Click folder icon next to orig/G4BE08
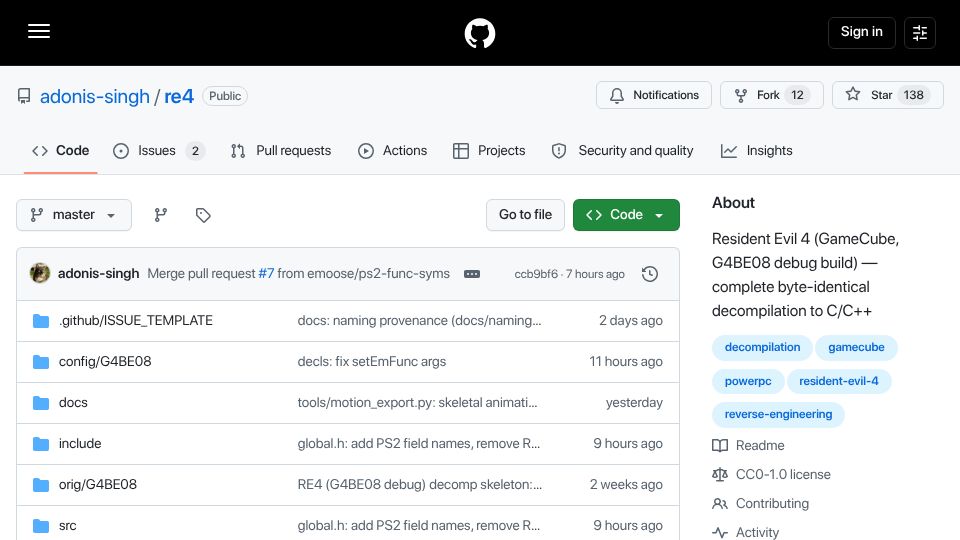The width and height of the screenshot is (960, 540). 41,484
